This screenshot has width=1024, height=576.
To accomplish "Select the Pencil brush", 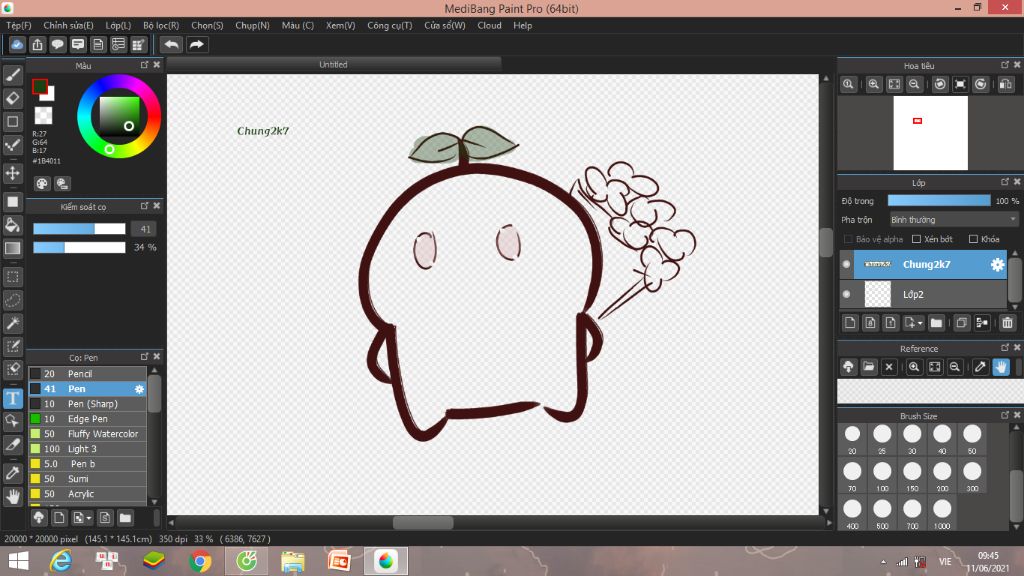I will point(88,374).
